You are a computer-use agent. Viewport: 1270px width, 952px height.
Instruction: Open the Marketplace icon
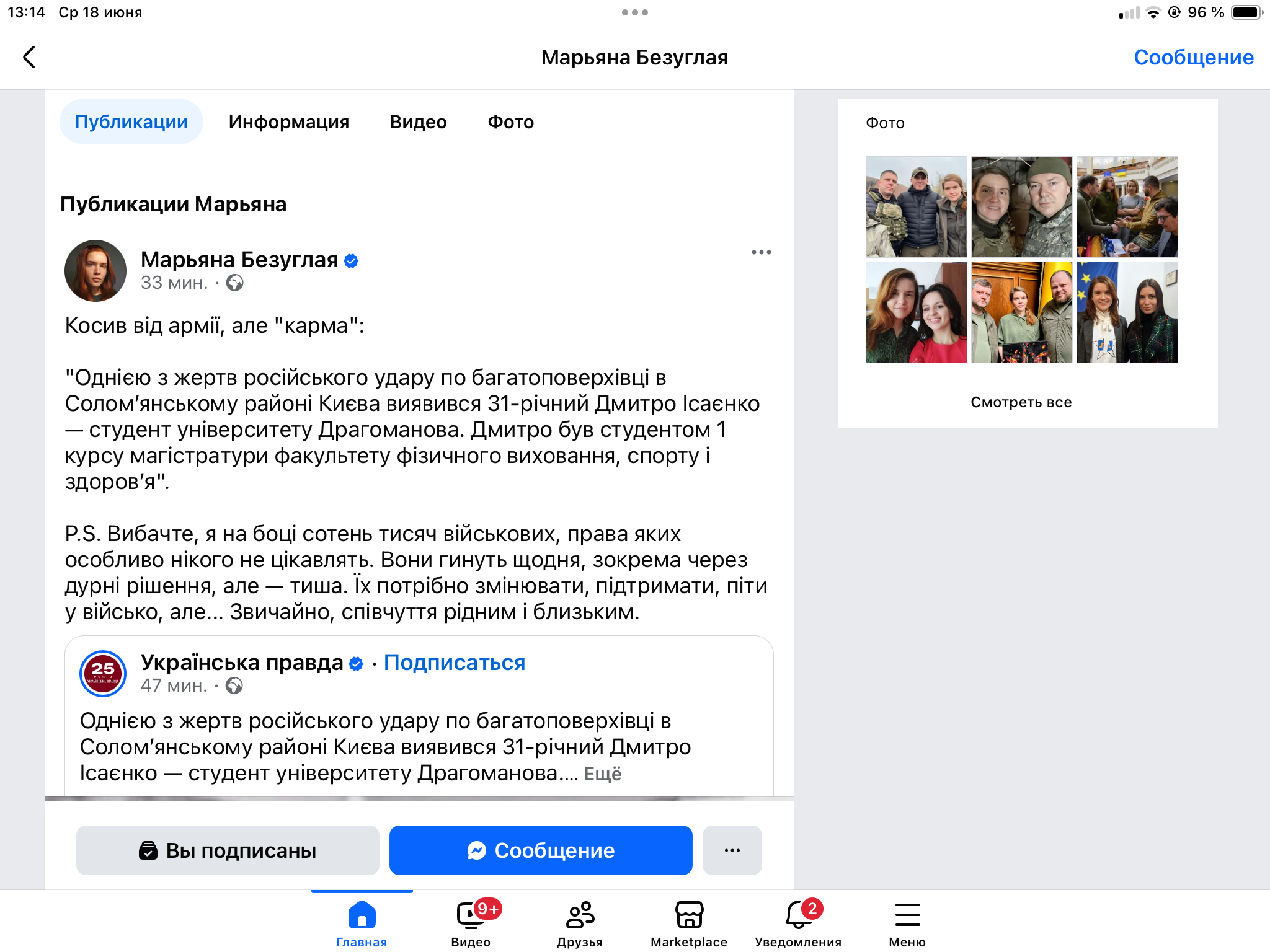pos(689,915)
